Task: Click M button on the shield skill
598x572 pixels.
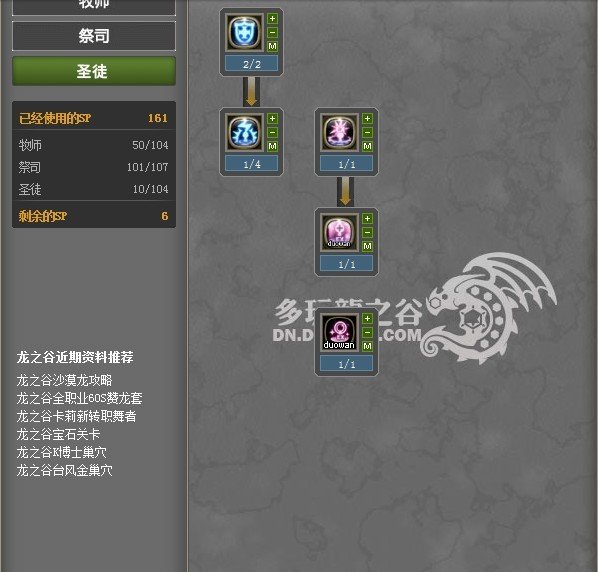Action: [272, 46]
